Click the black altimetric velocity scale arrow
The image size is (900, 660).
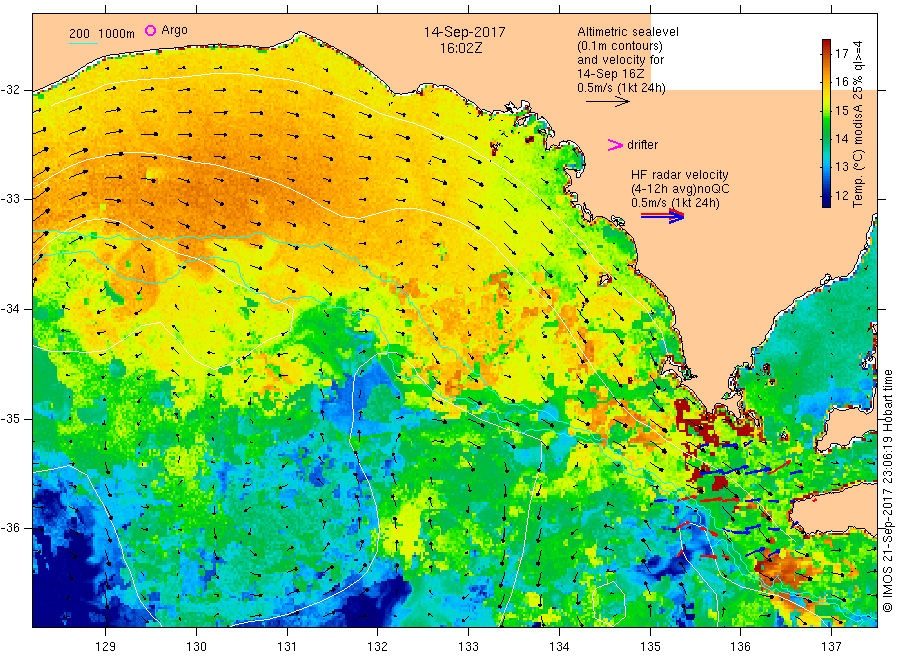(607, 102)
